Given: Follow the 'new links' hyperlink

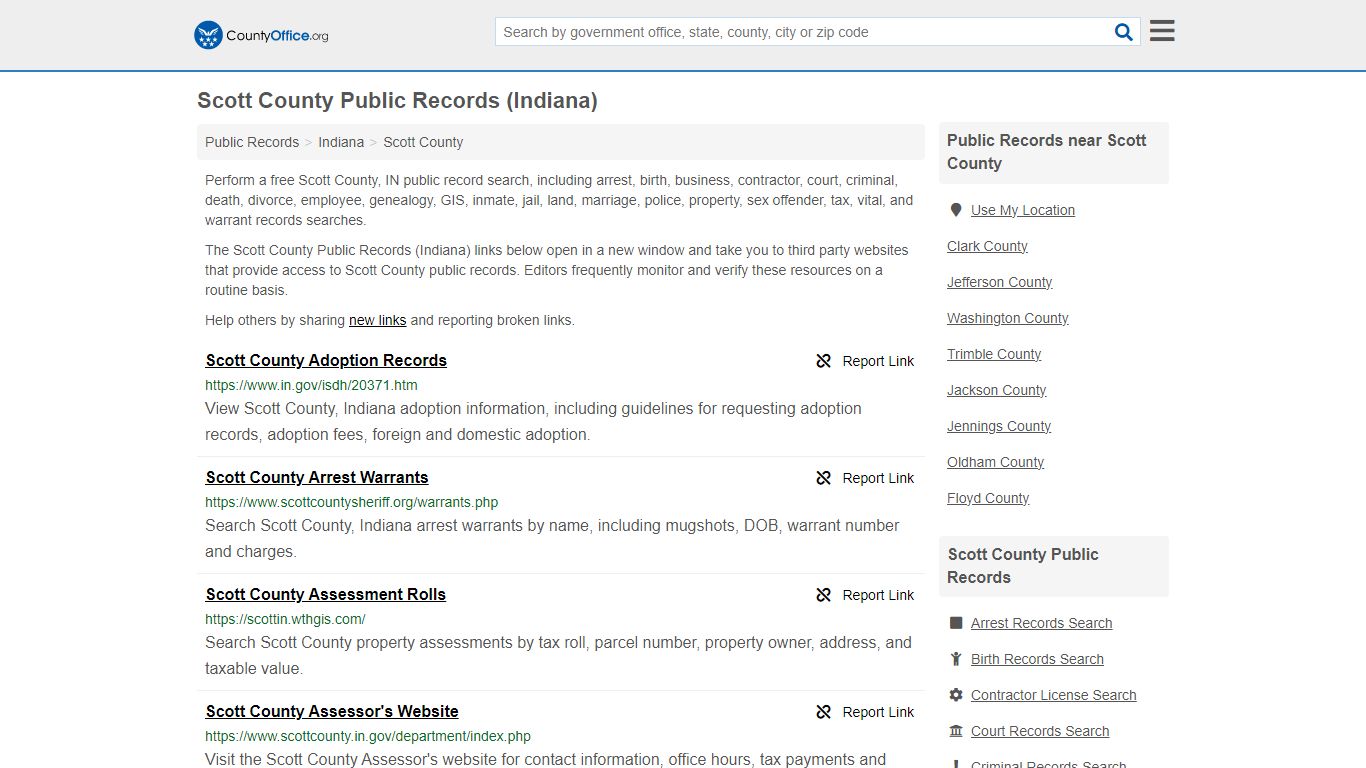Looking at the screenshot, I should (377, 320).
